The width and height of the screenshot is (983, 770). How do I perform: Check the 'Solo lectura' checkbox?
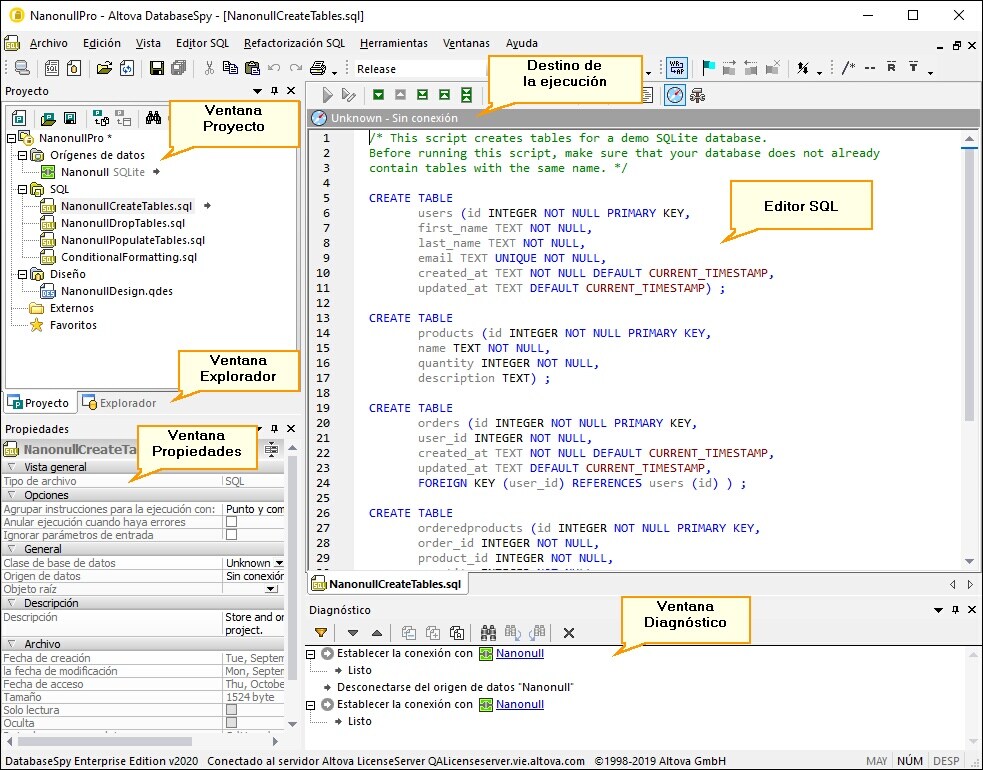pyautogui.click(x=231, y=710)
